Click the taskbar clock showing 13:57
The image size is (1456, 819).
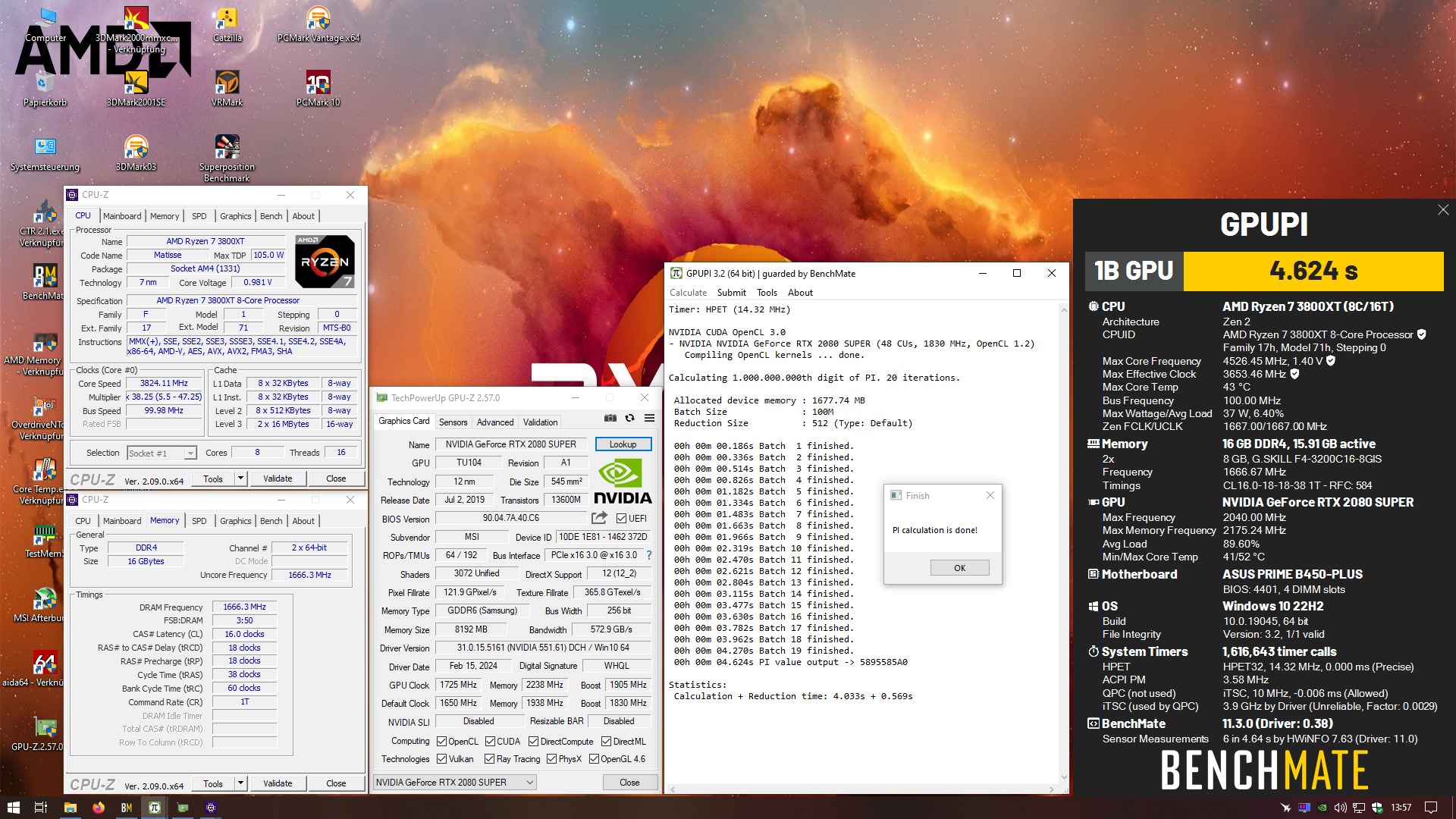(x=1401, y=808)
